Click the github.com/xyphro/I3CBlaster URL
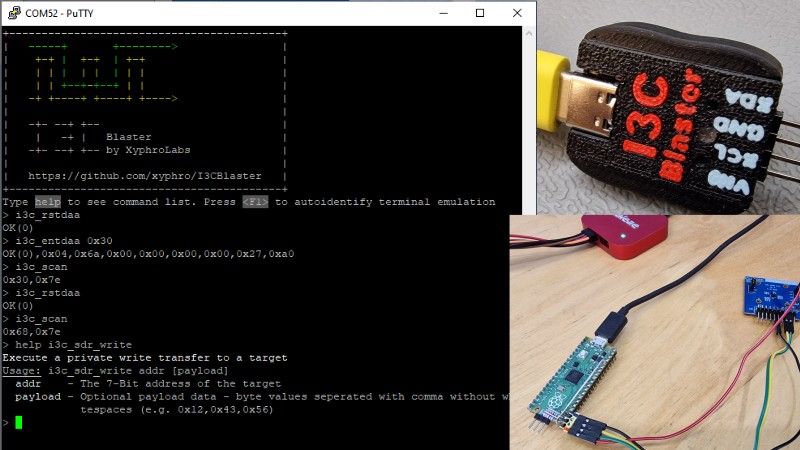 coord(145,176)
